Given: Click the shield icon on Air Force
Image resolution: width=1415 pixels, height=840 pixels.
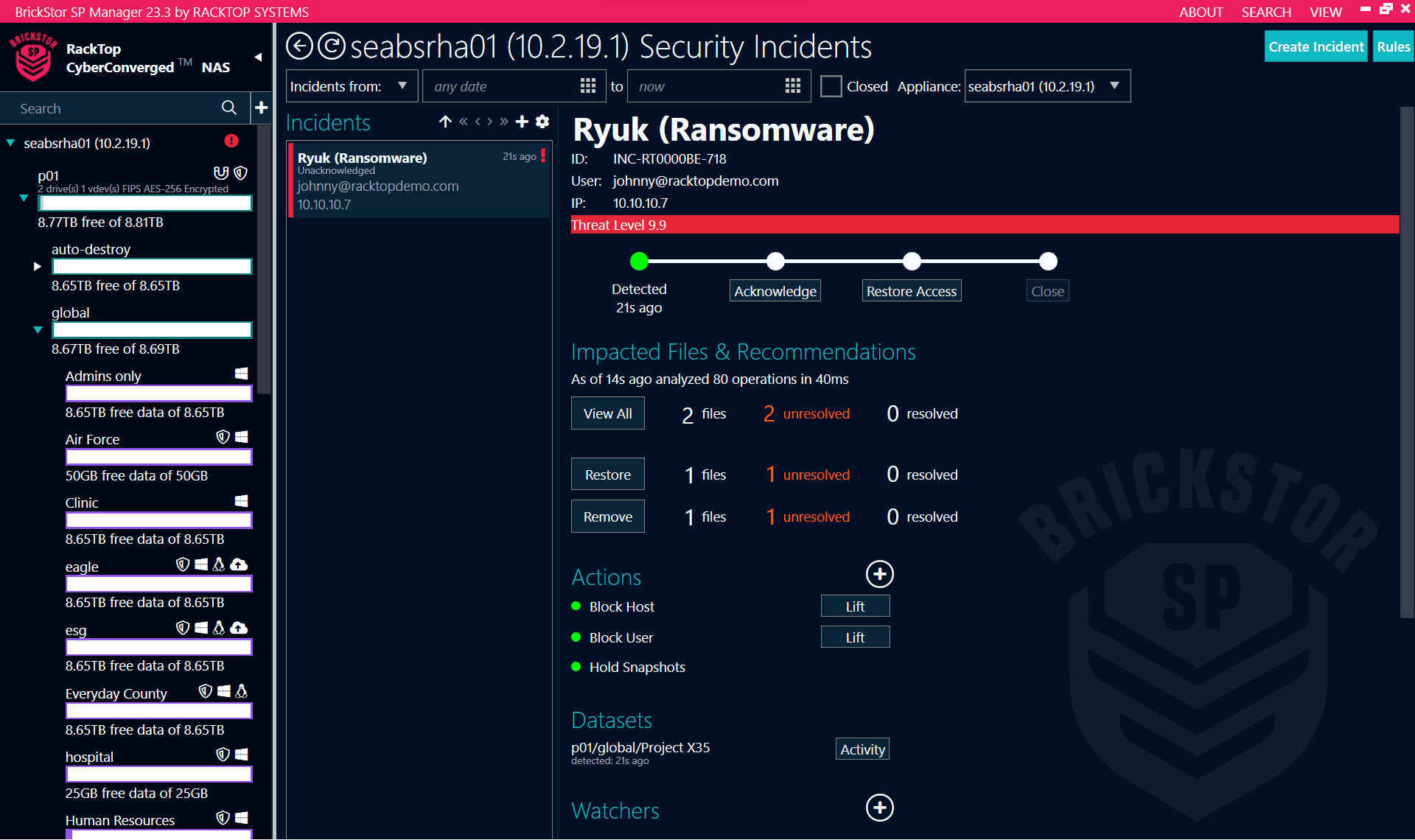Looking at the screenshot, I should coord(223,437).
